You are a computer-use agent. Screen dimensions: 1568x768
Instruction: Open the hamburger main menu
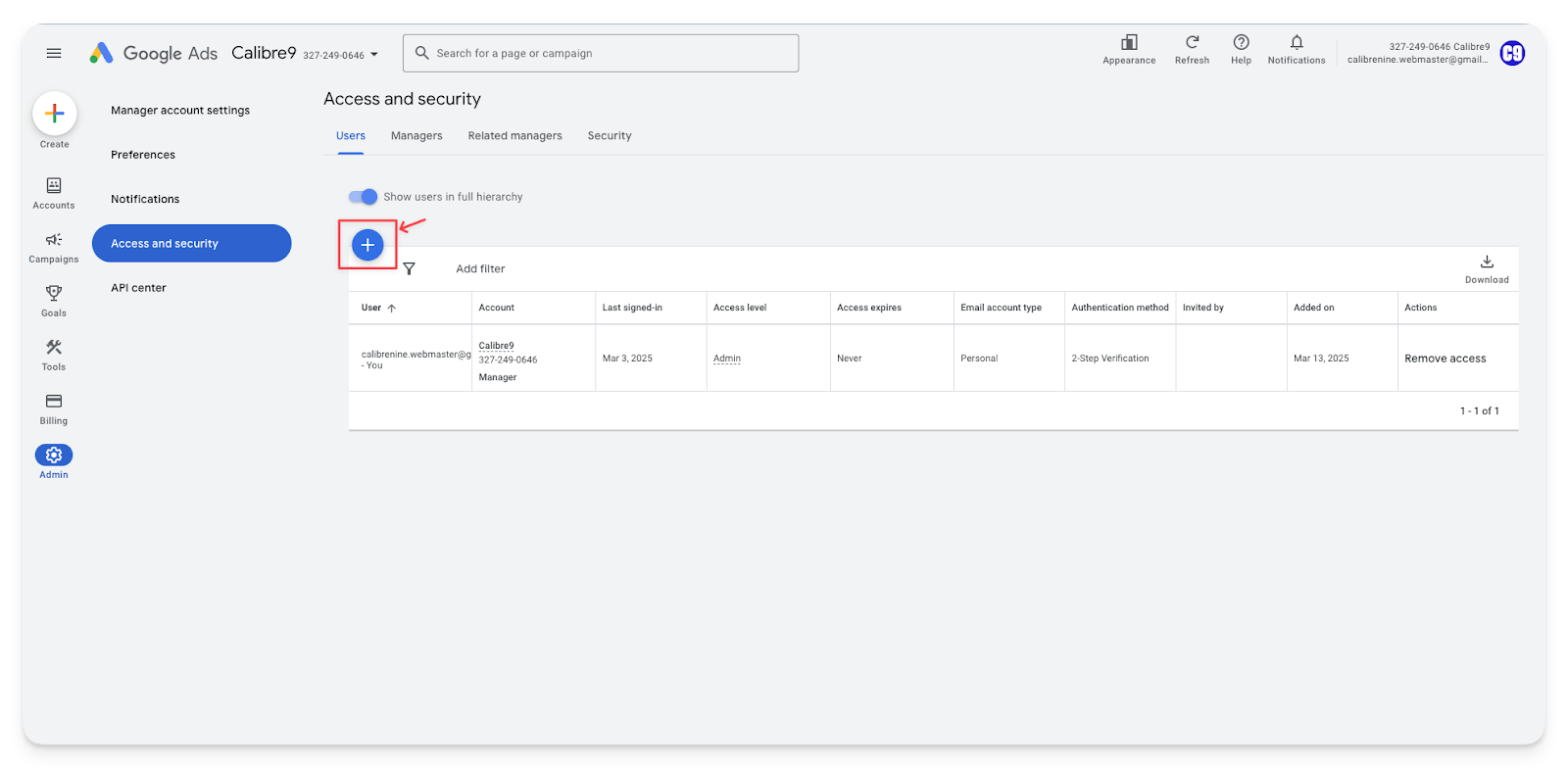pos(54,53)
